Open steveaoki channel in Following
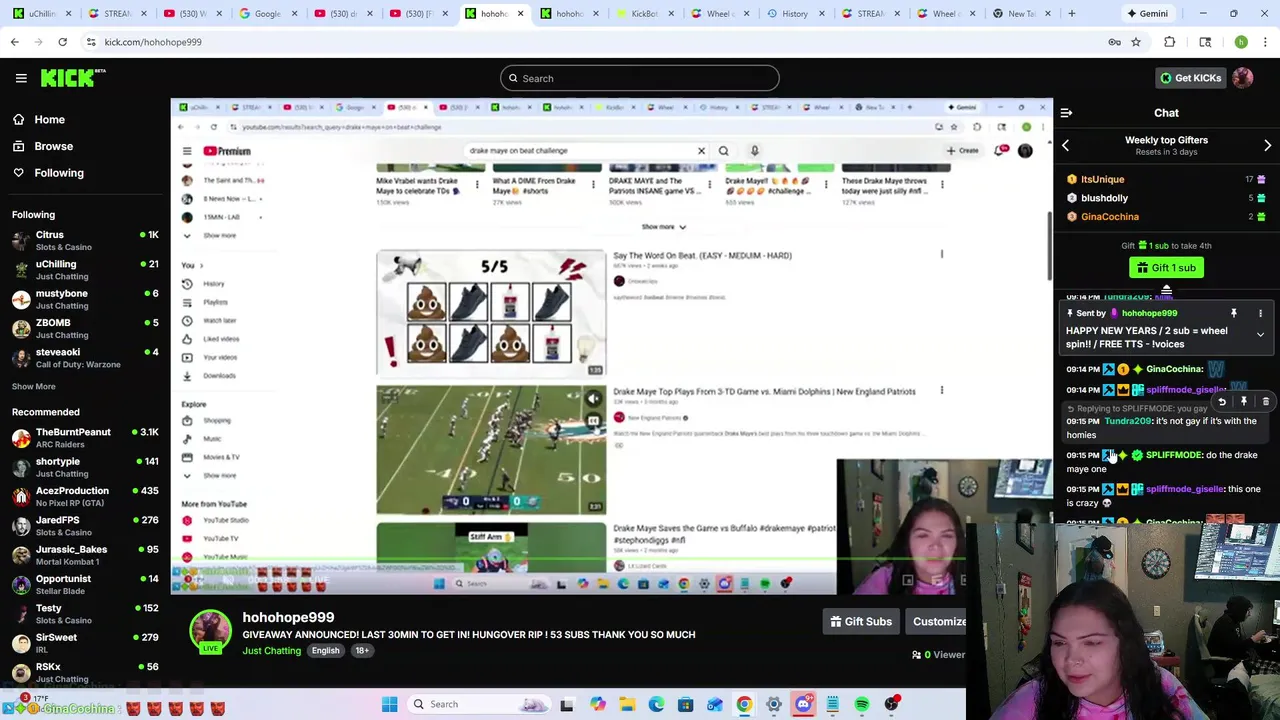Viewport: 1280px width, 720px height. coord(85,358)
